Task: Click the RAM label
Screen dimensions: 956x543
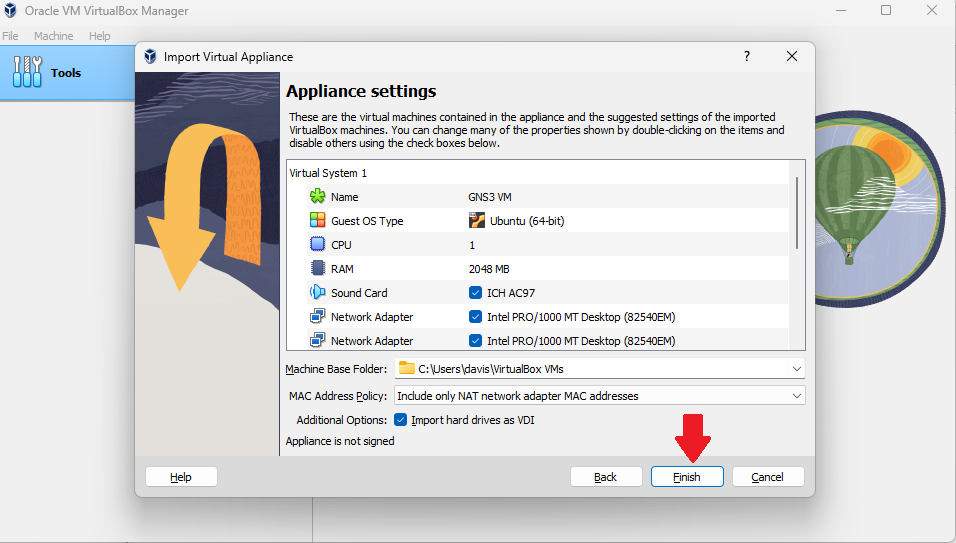Action: coord(342,269)
